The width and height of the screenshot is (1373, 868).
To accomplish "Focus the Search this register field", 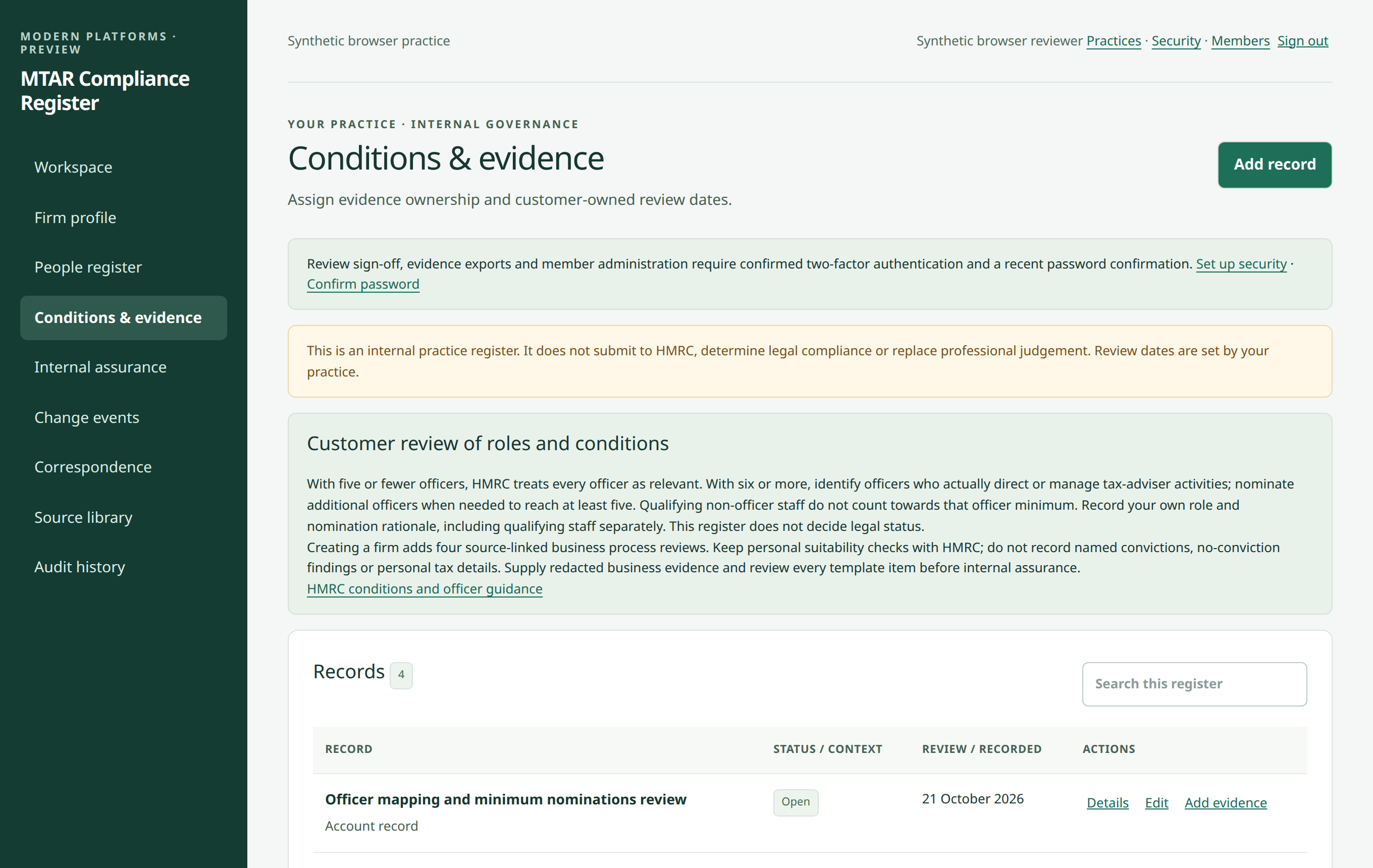I will 1194,684.
